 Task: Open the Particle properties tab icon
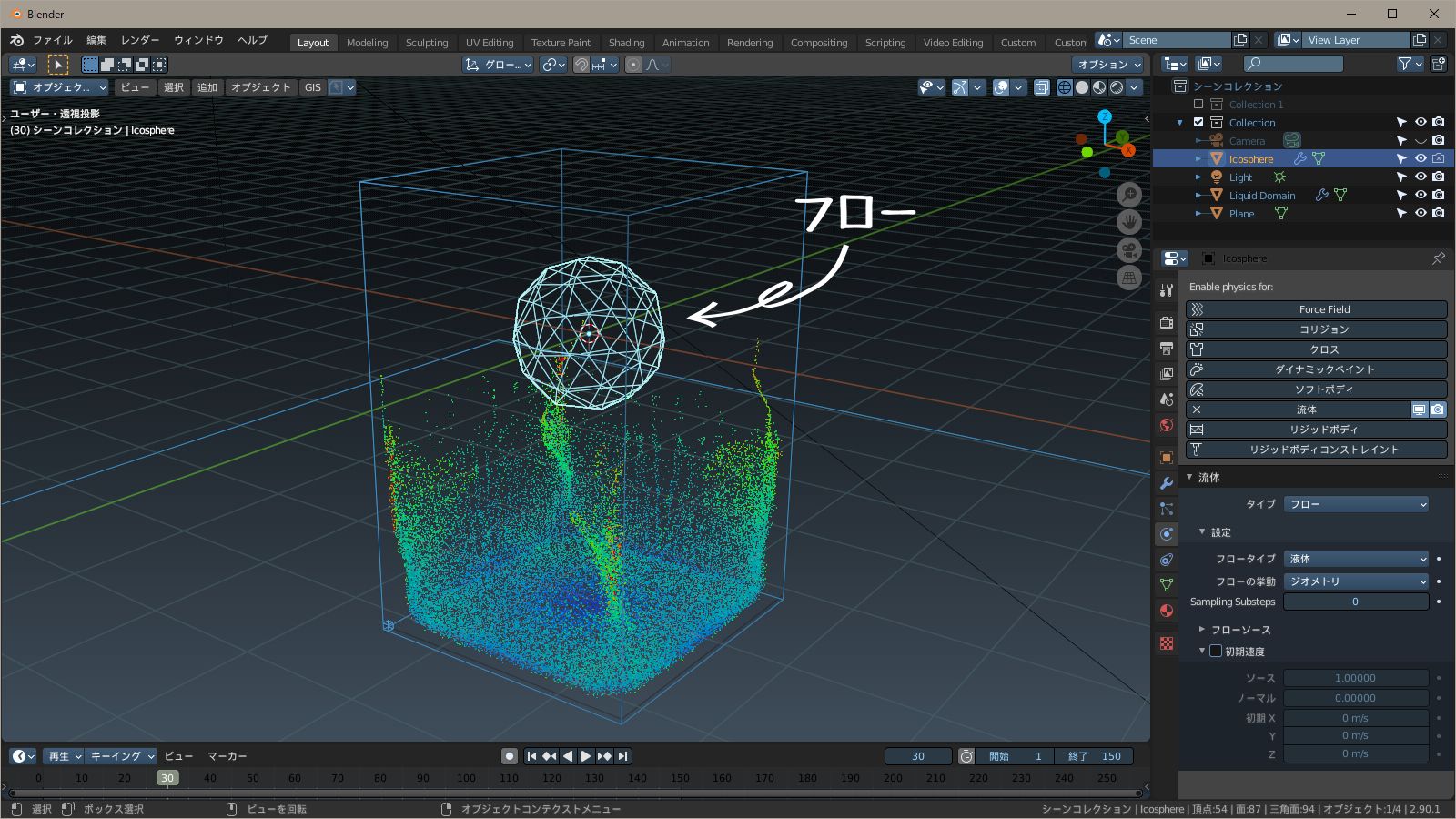tap(1167, 509)
